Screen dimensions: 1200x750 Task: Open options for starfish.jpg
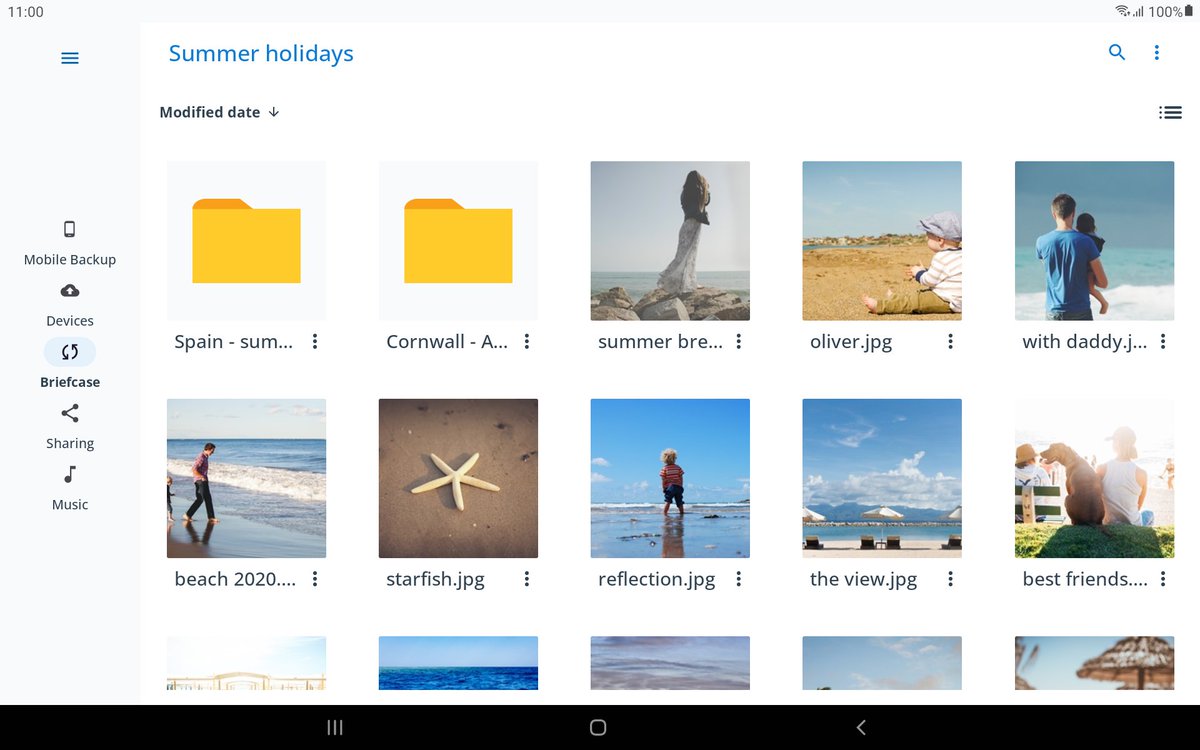pyautogui.click(x=527, y=579)
